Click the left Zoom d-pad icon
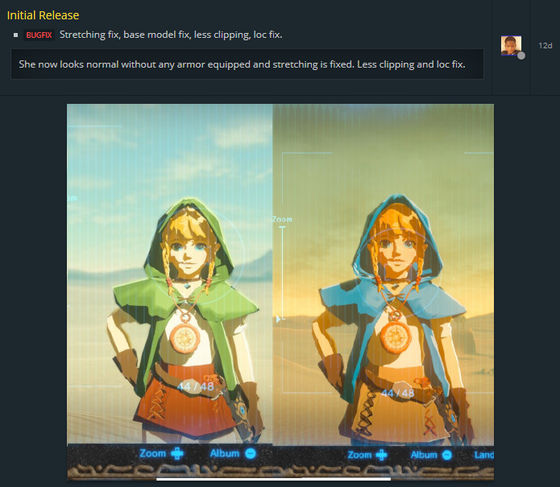Screen dimensions: 560x487 tap(177, 454)
